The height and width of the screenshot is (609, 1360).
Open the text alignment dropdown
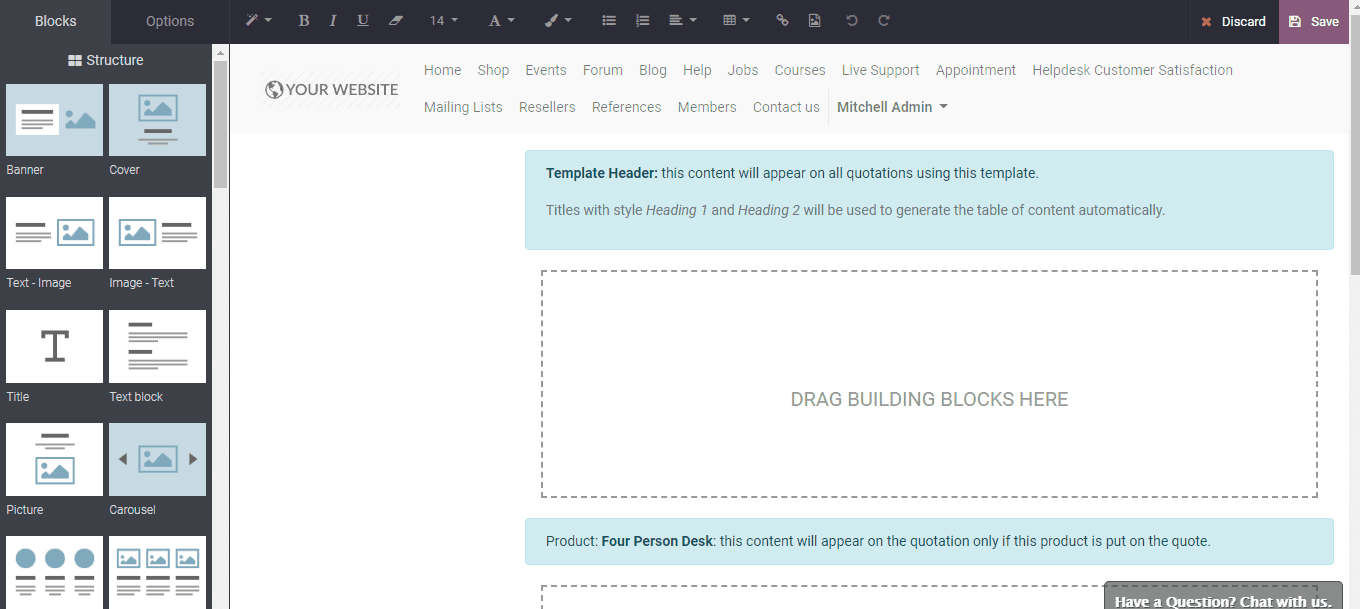tap(681, 20)
